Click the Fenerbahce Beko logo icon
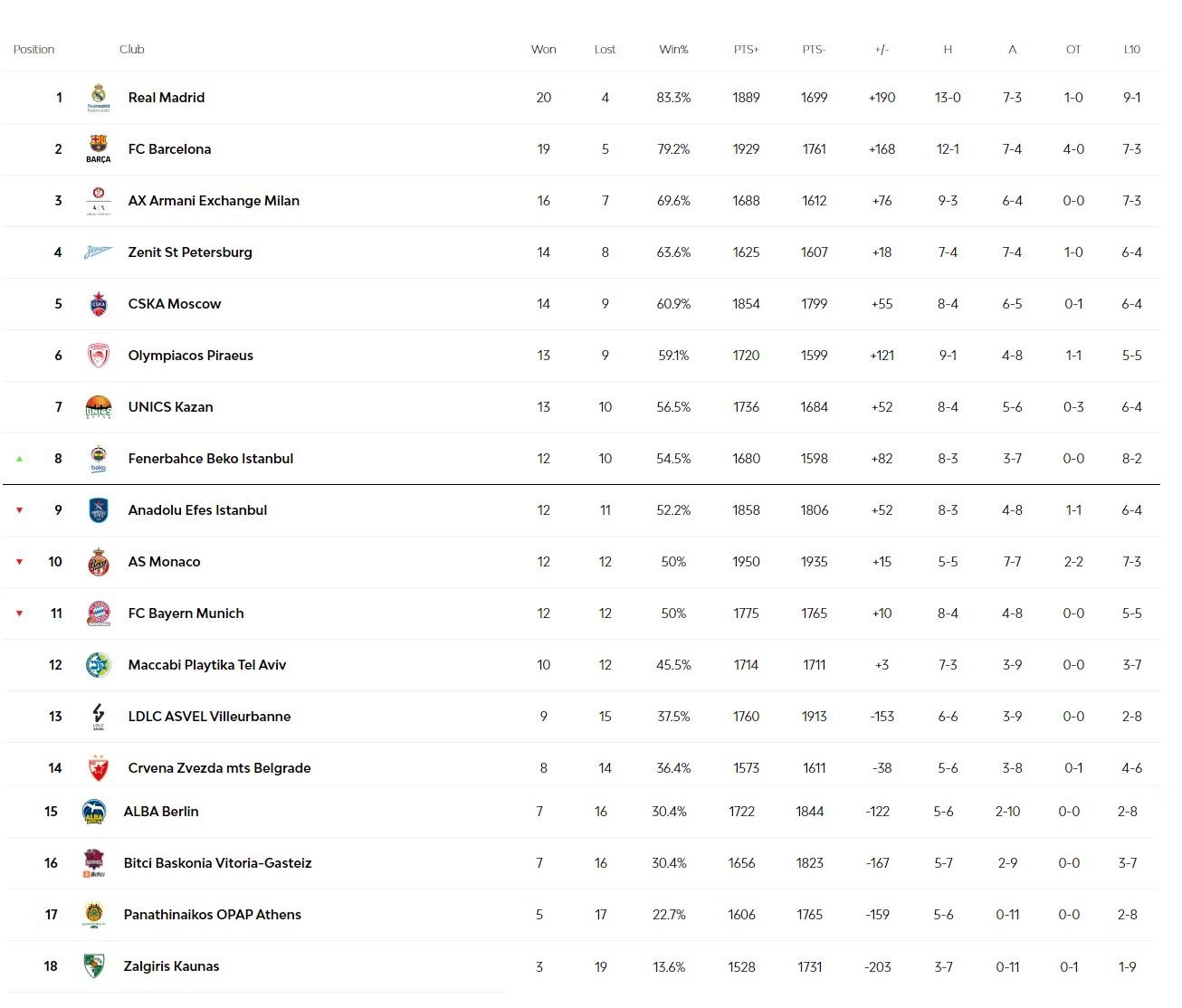 99,459
